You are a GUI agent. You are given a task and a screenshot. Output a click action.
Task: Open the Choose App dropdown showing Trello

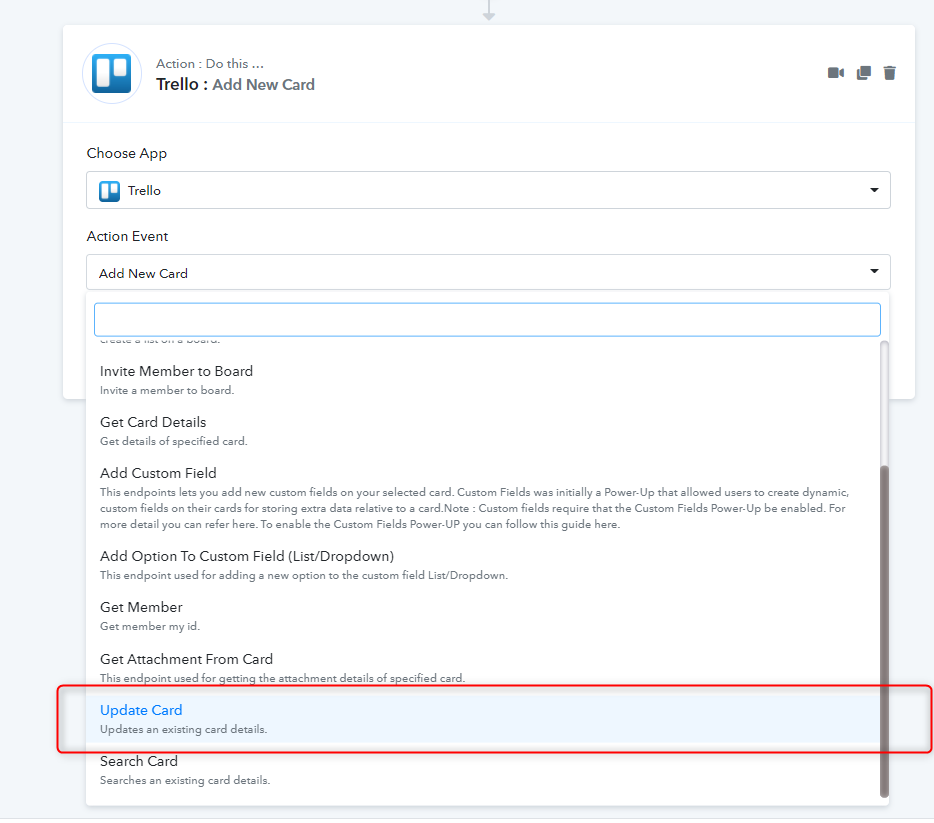(x=488, y=191)
